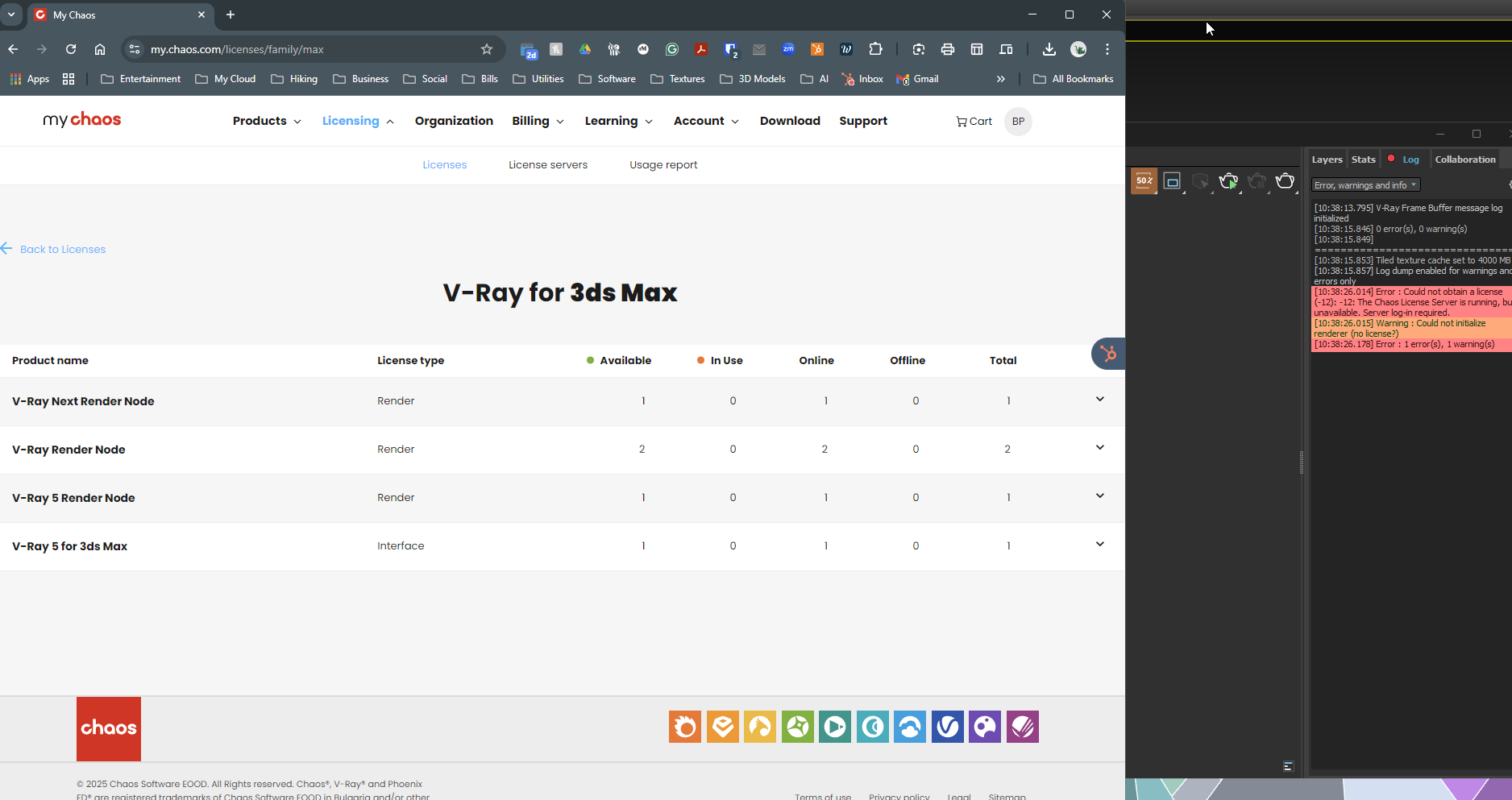Show hidden bookmarks with the double-chevron
Viewport: 1512px width, 800px height.
point(1000,79)
